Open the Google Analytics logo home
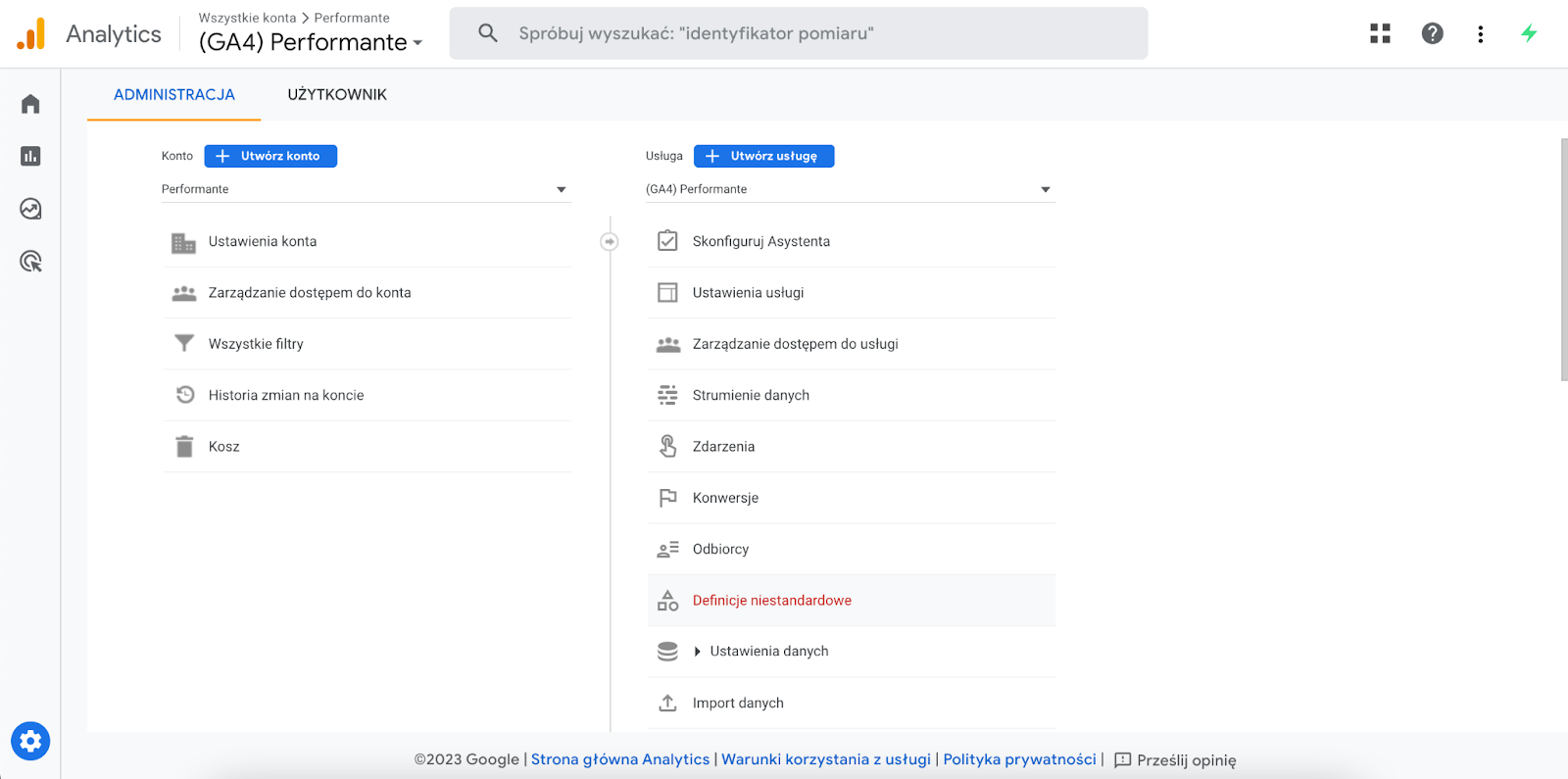Image resolution: width=1568 pixels, height=779 pixels. [x=31, y=33]
